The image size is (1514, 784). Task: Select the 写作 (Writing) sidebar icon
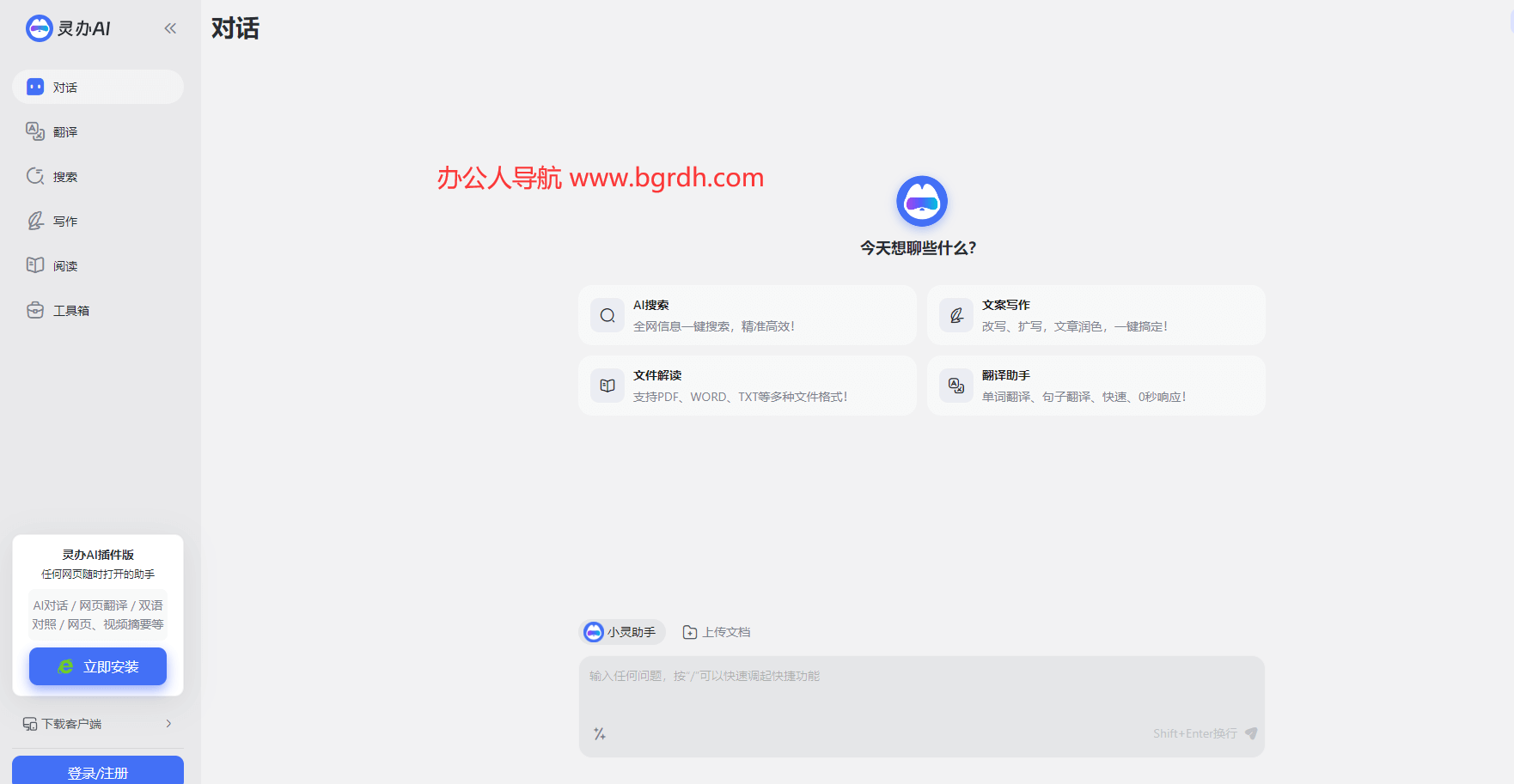click(34, 221)
